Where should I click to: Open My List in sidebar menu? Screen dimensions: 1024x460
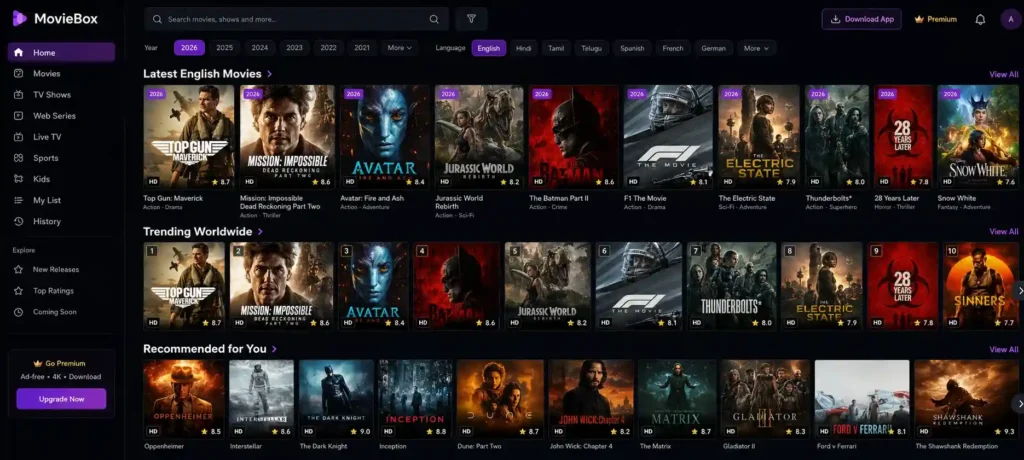61,201
